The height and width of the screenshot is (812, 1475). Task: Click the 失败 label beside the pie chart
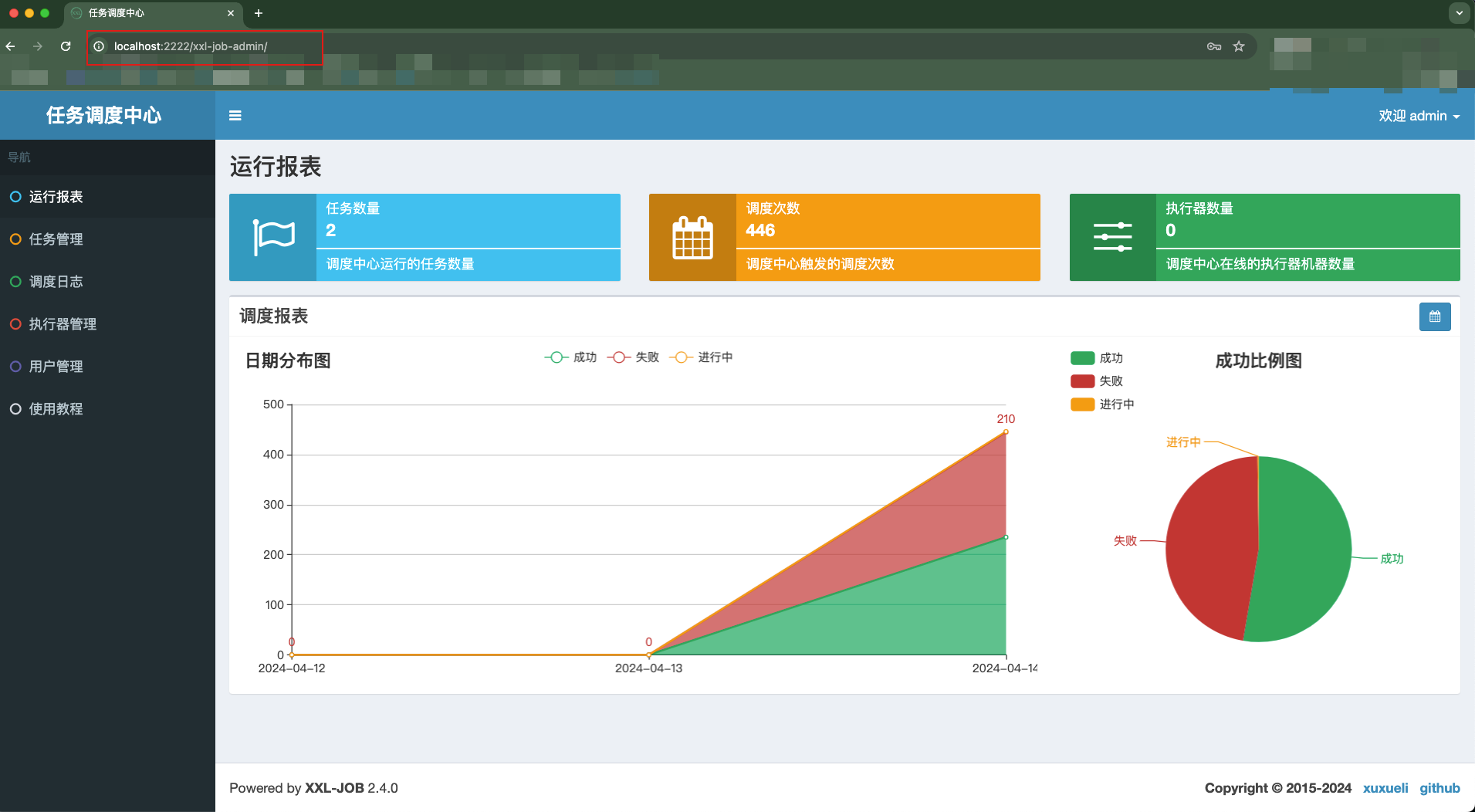tap(1125, 541)
